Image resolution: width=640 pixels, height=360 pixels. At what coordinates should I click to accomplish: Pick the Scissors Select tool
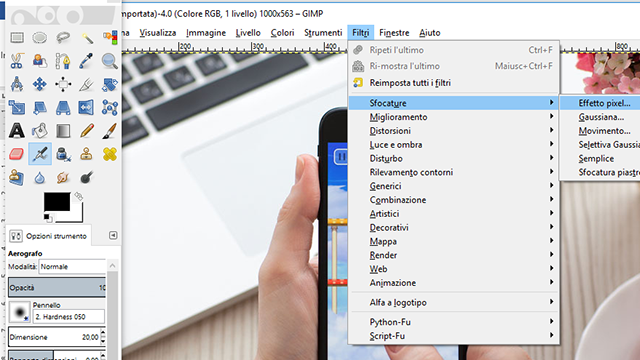pyautogui.click(x=17, y=61)
